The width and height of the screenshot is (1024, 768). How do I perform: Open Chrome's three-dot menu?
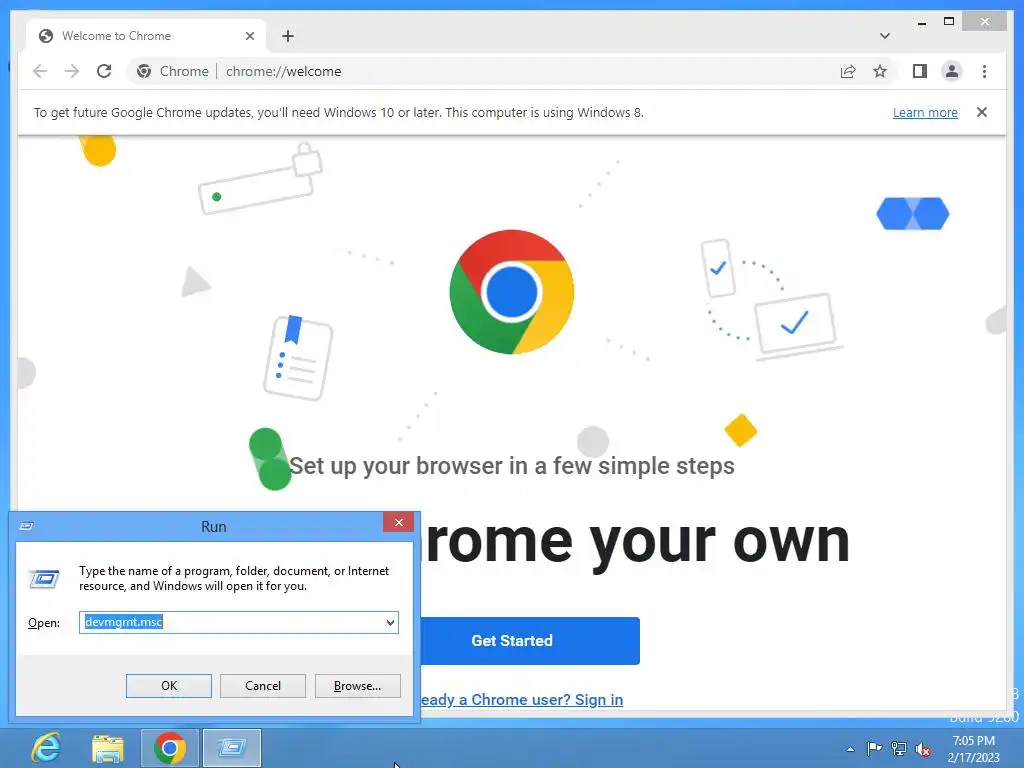pyautogui.click(x=984, y=71)
